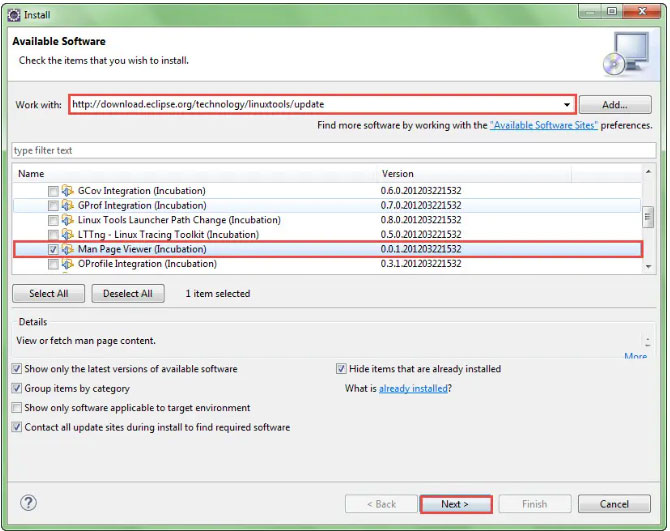Click the GProf Integration feature icon
Screen dimensions: 670x531
coord(68,205)
